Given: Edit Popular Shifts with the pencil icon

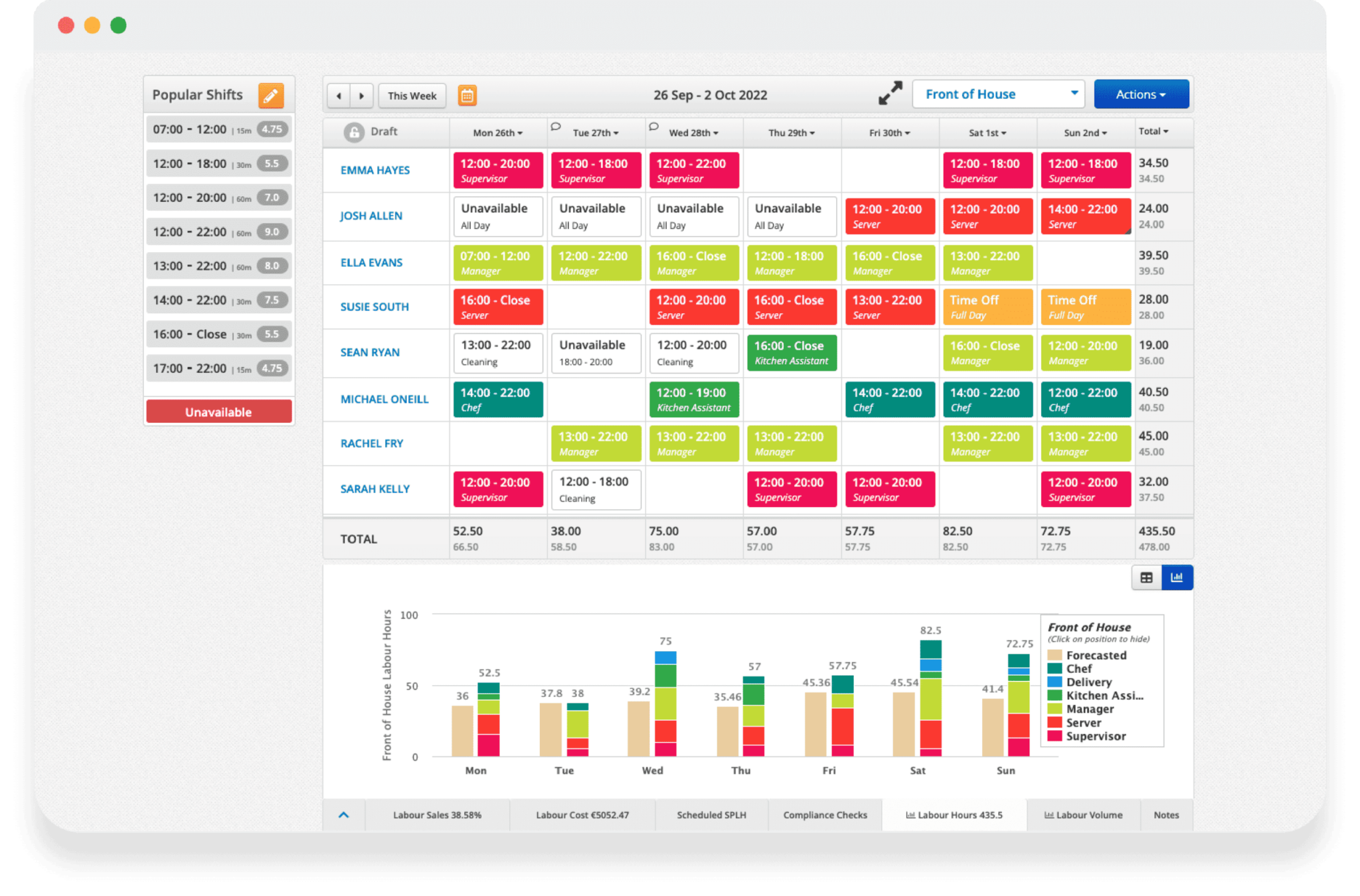Looking at the screenshot, I should click(271, 96).
